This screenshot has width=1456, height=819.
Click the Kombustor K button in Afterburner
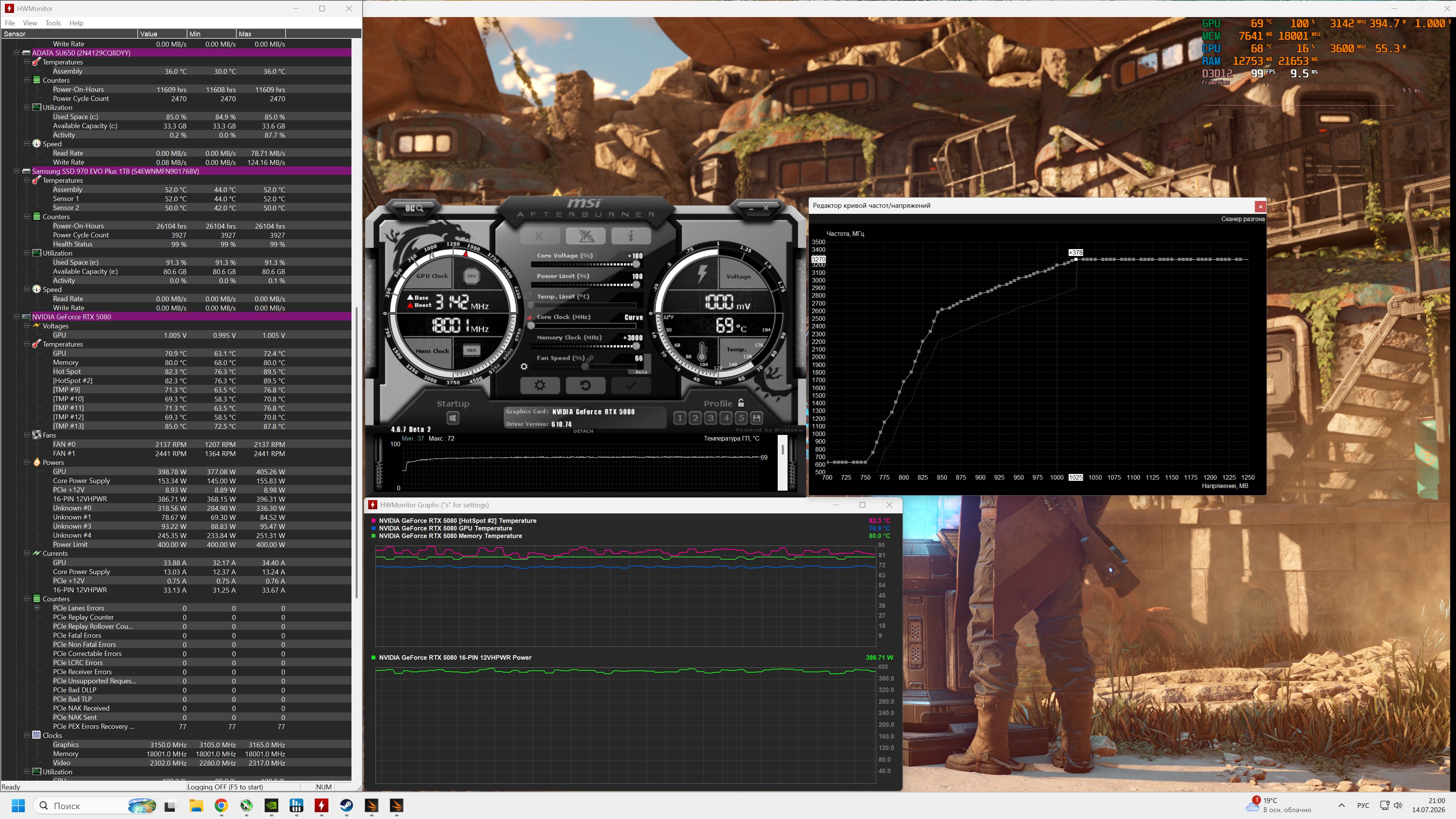coord(540,236)
